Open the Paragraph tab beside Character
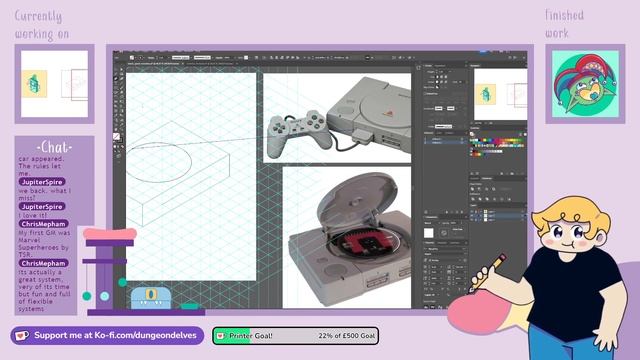The width and height of the screenshot is (640, 360). [442, 243]
